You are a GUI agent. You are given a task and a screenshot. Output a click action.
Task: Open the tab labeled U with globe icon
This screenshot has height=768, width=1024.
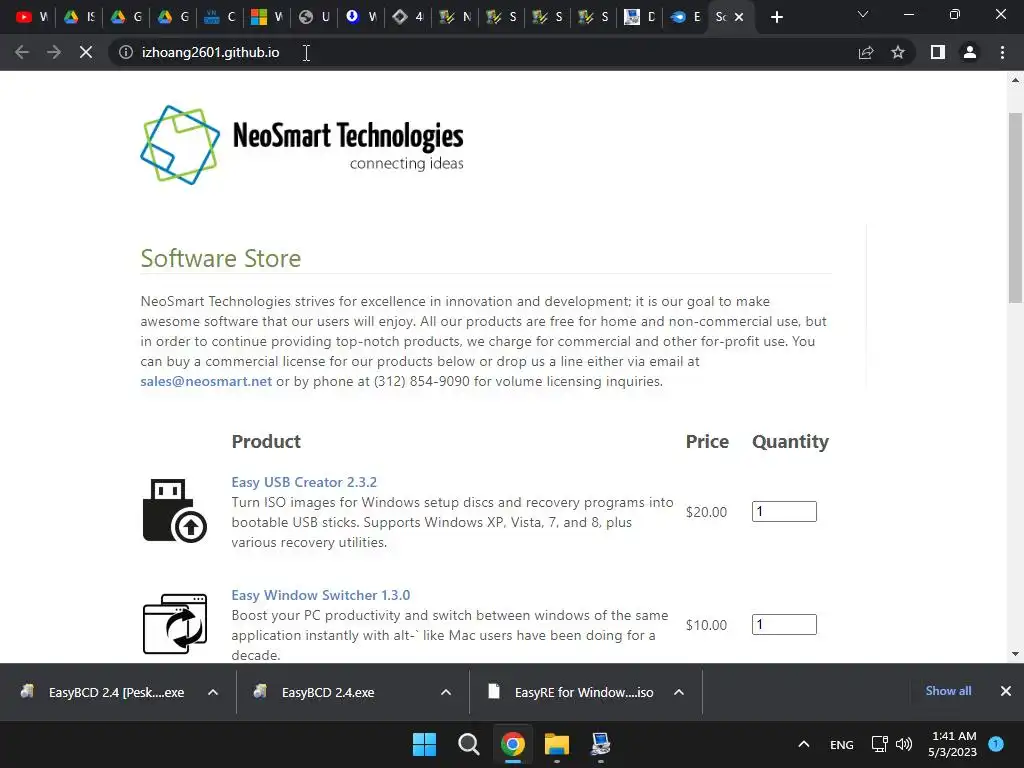314,17
